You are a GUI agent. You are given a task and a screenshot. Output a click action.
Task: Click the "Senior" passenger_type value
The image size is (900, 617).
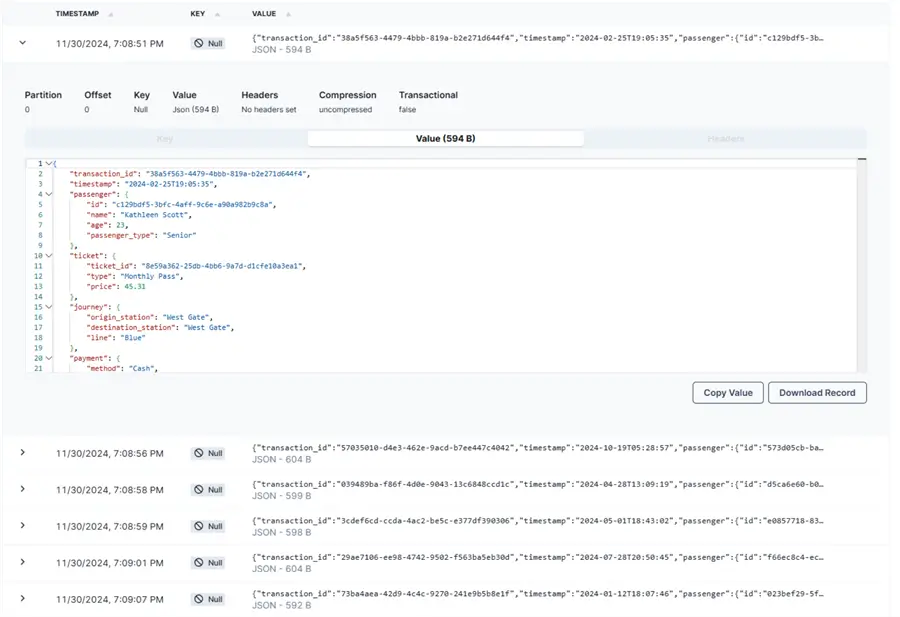(180, 235)
